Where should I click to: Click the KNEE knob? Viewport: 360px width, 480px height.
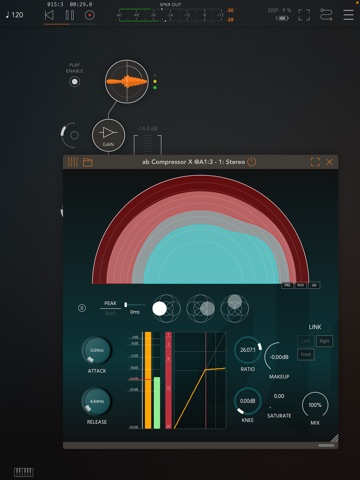247,401
